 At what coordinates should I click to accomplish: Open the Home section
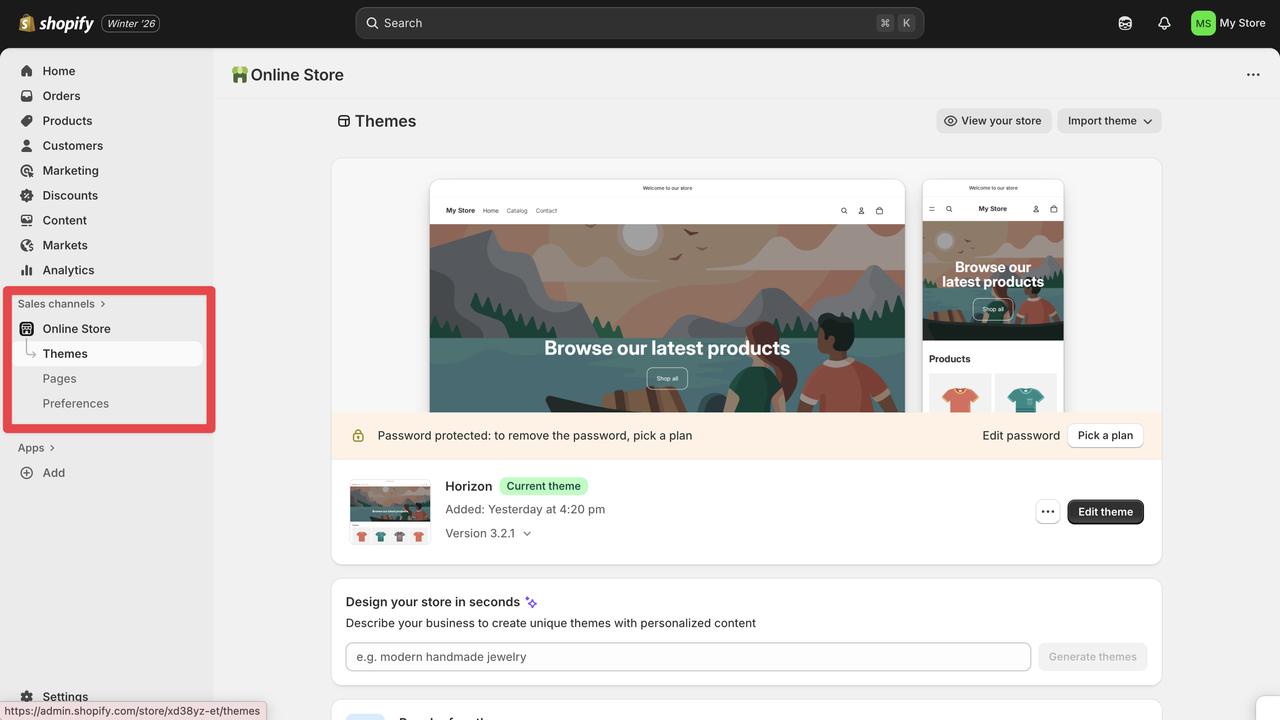click(x=59, y=71)
